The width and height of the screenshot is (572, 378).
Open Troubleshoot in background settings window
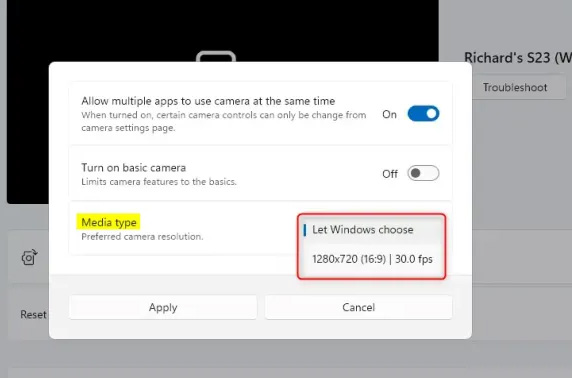tap(515, 88)
